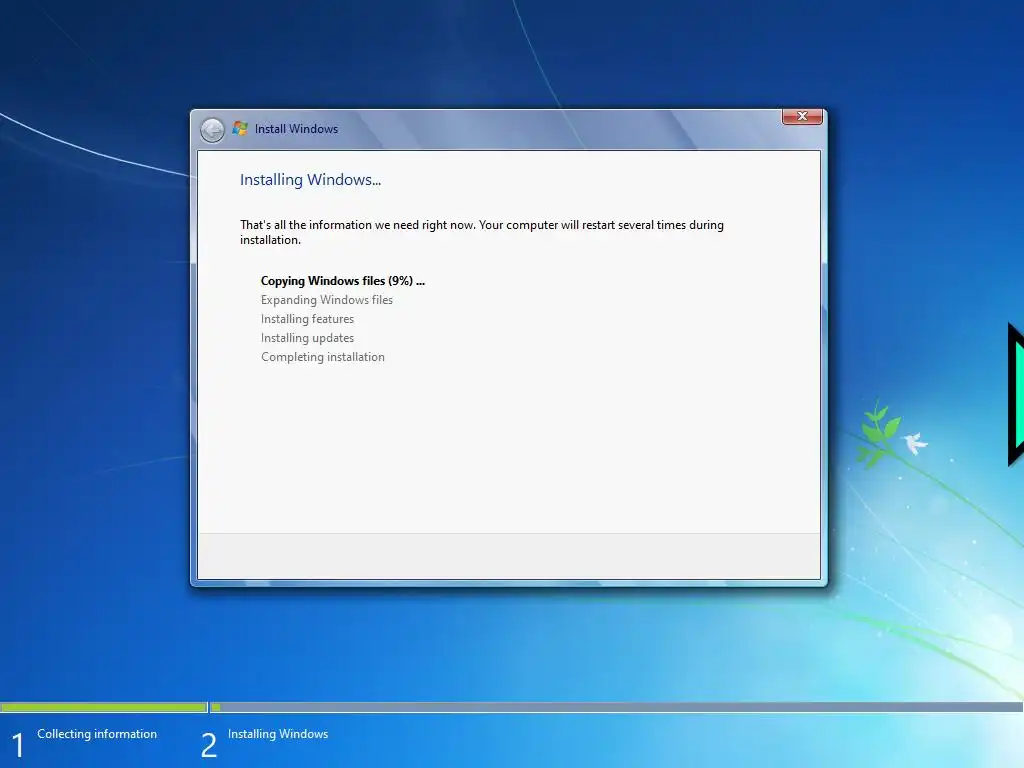The height and width of the screenshot is (768, 1024).
Task: Click the Windows flag logo in title bar
Action: click(240, 128)
